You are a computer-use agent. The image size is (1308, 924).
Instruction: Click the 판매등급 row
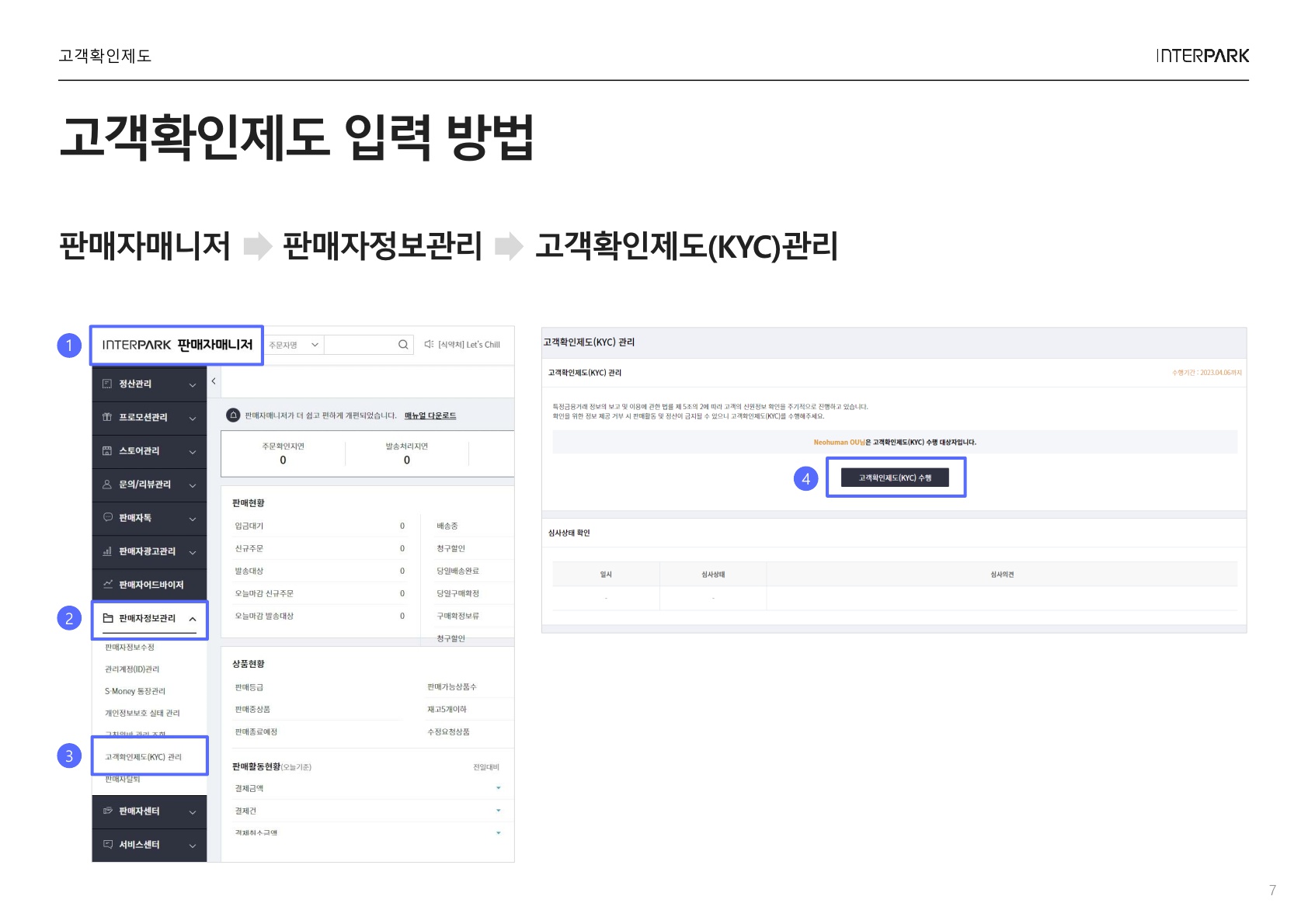[x=318, y=687]
